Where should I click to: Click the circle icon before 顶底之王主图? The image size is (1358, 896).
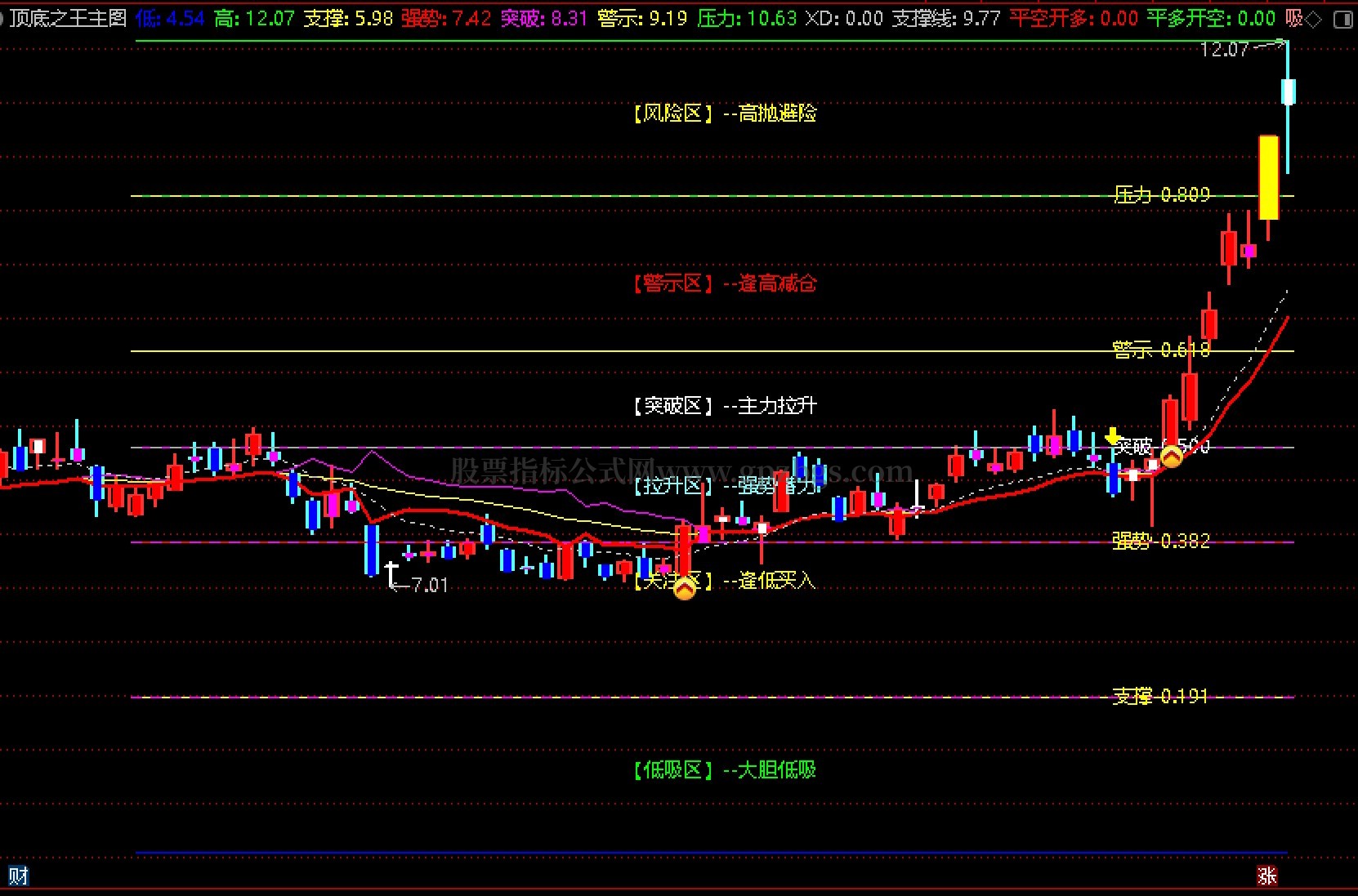click(x=2, y=18)
